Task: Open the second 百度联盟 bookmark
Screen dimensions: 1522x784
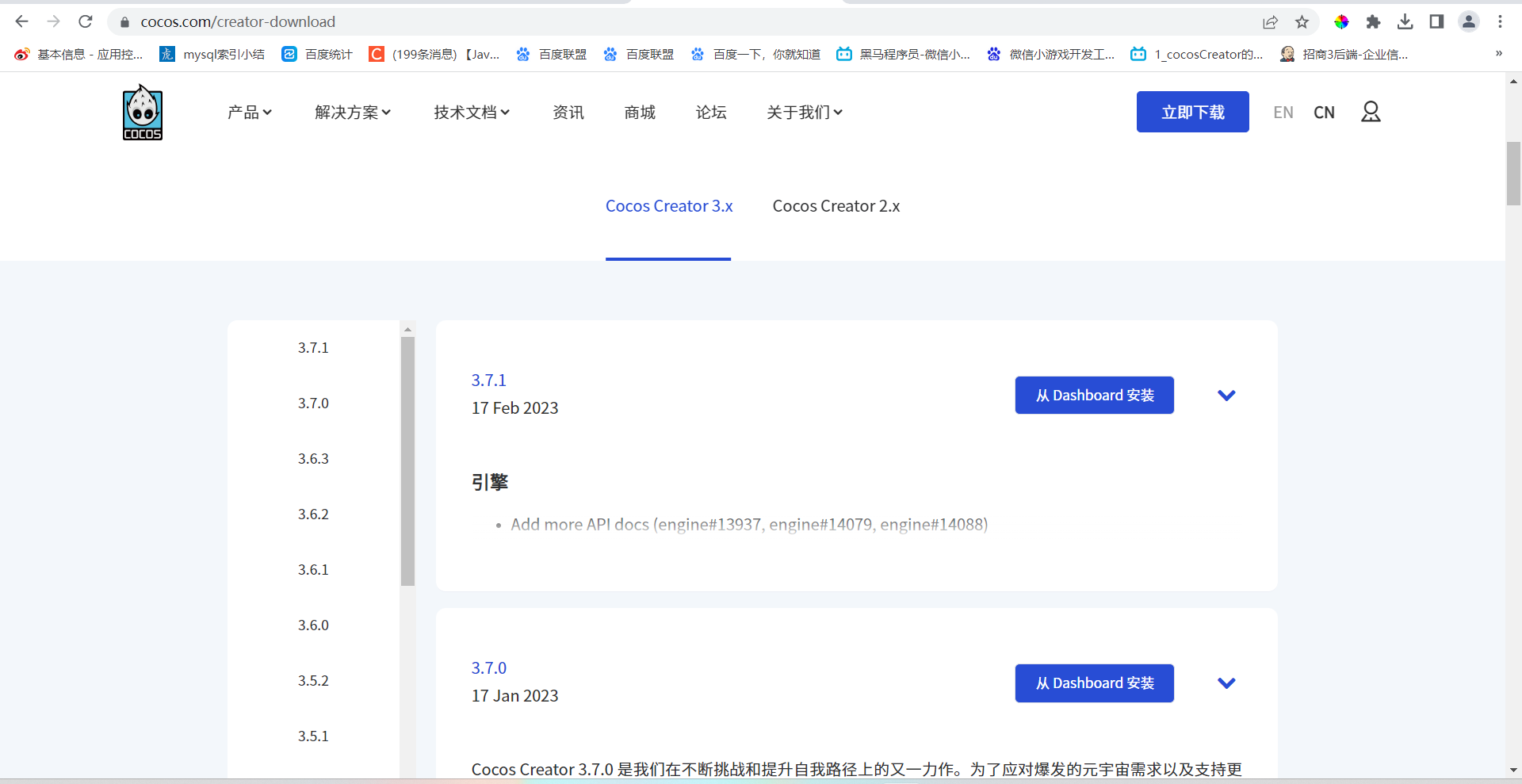Action: click(639, 54)
